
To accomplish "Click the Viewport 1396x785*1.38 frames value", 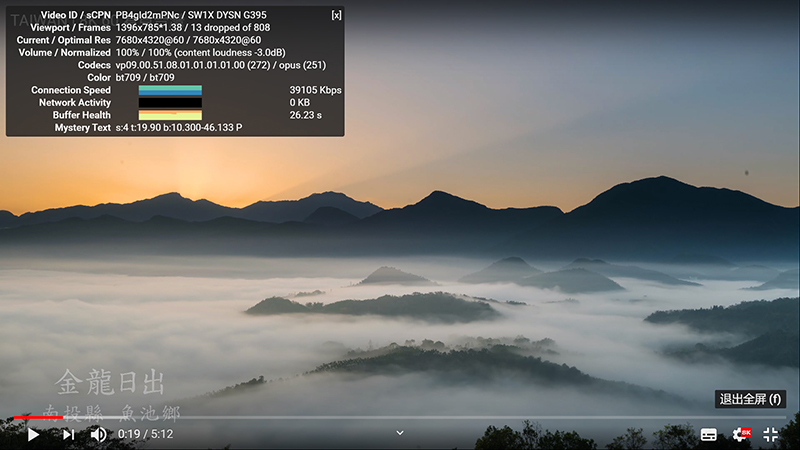I will point(193,28).
